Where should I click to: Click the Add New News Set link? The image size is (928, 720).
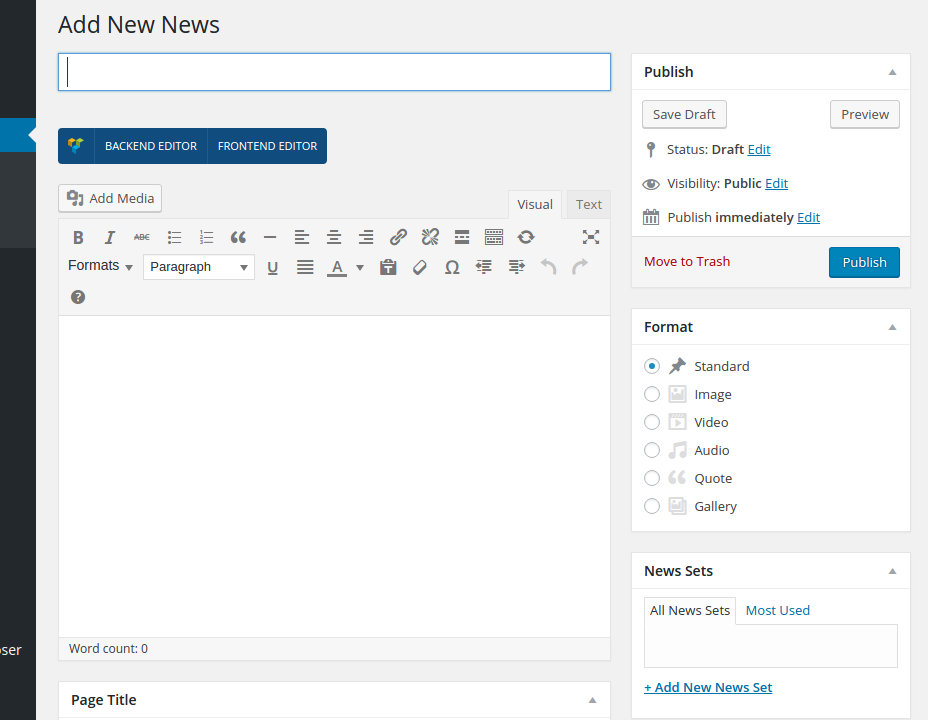(x=708, y=687)
